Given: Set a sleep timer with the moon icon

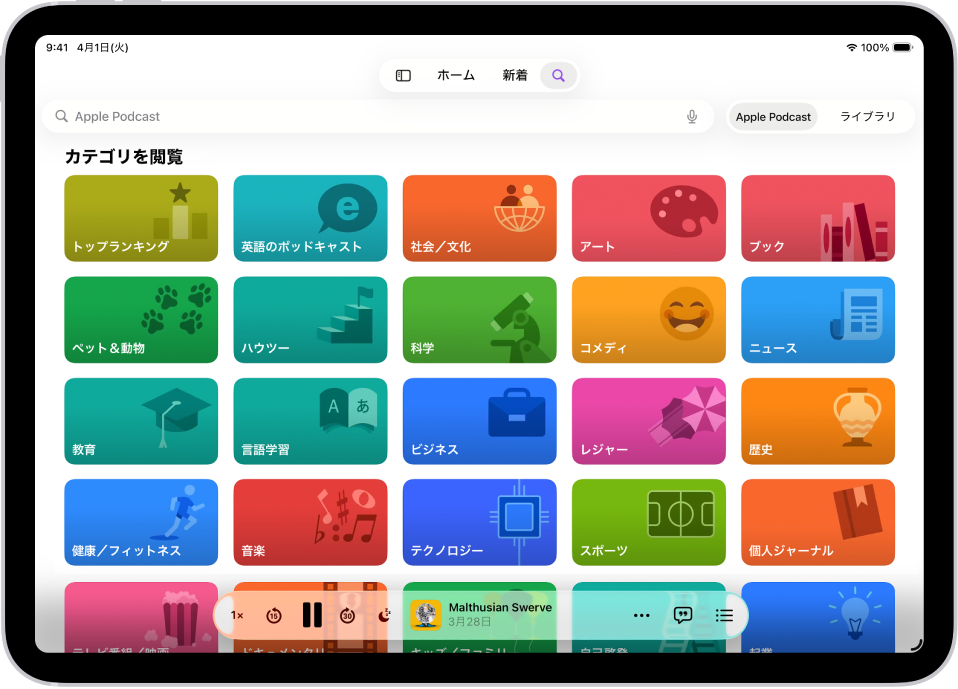Looking at the screenshot, I should 384,615.
